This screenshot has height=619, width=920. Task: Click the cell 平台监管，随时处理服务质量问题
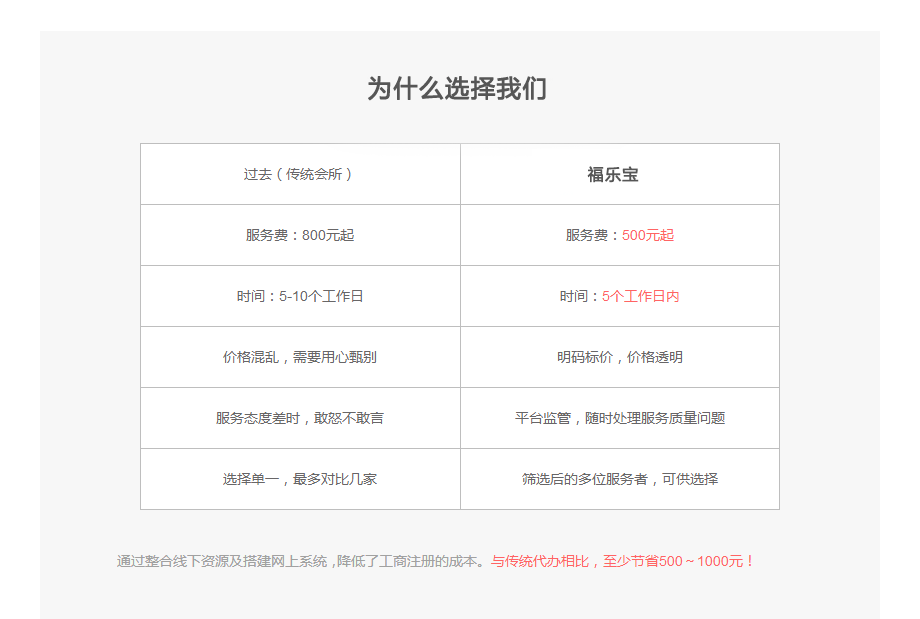coord(620,418)
